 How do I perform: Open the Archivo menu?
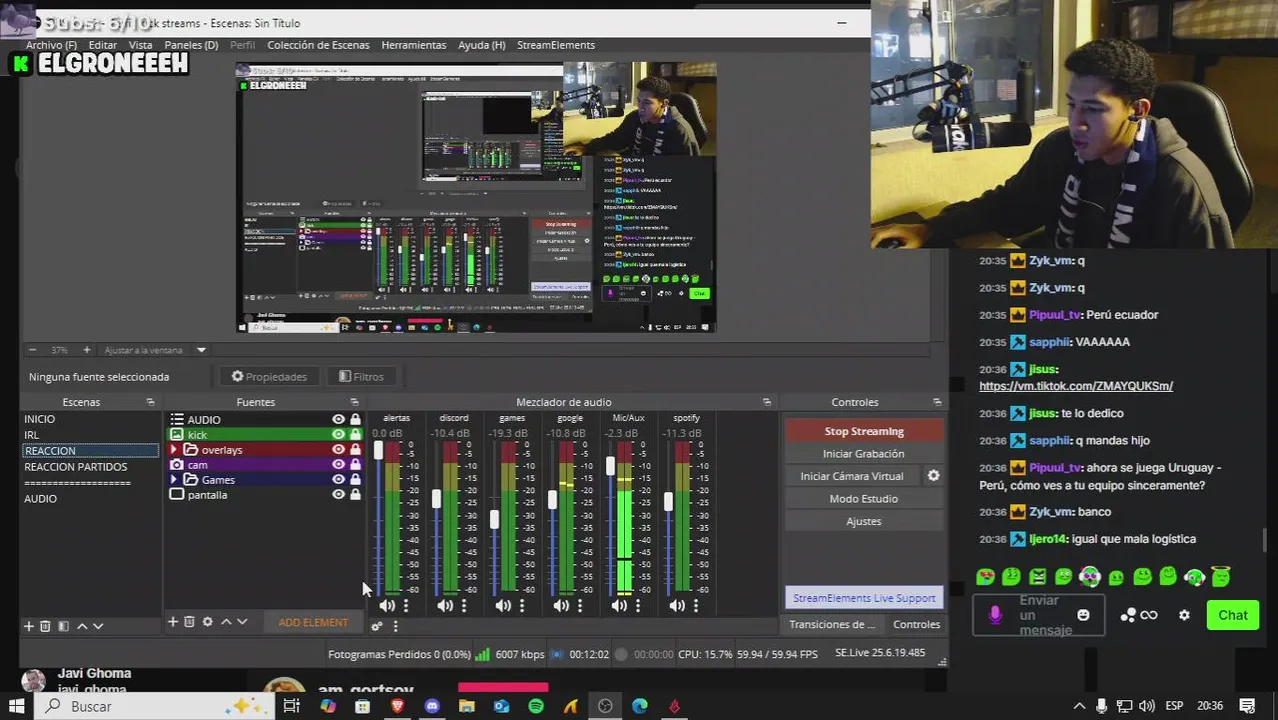pyautogui.click(x=51, y=45)
